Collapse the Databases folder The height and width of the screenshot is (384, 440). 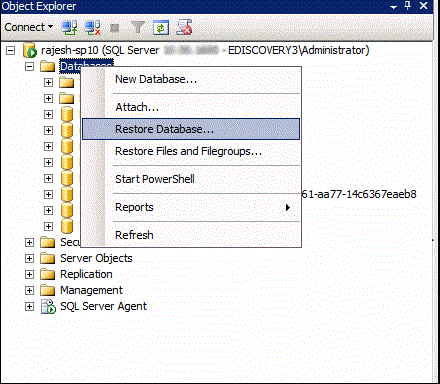(x=29, y=67)
